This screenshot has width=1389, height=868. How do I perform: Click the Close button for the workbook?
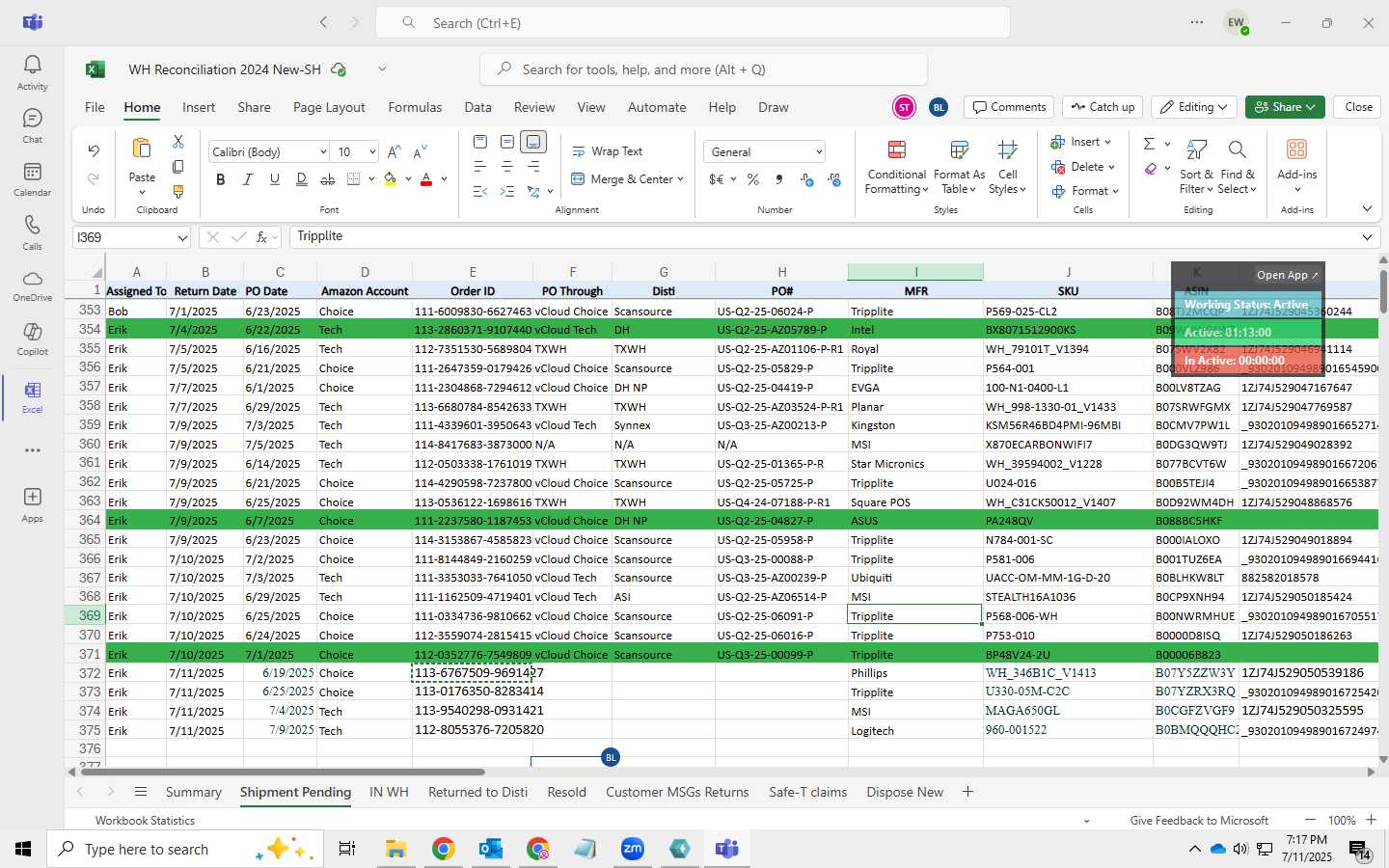[1358, 107]
